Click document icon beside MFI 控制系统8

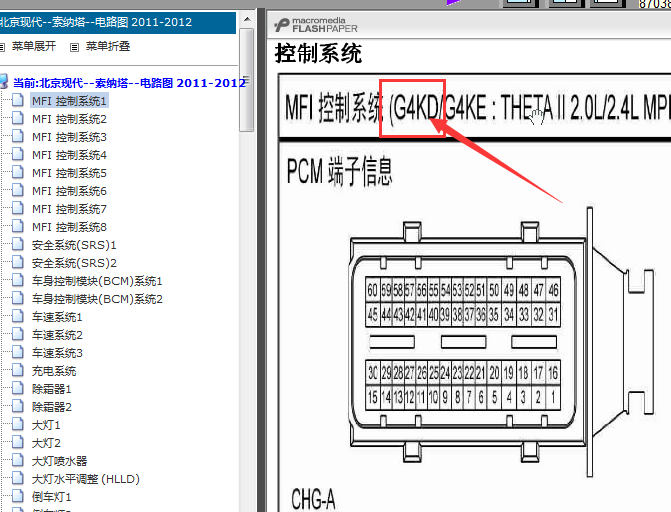pyautogui.click(x=18, y=226)
